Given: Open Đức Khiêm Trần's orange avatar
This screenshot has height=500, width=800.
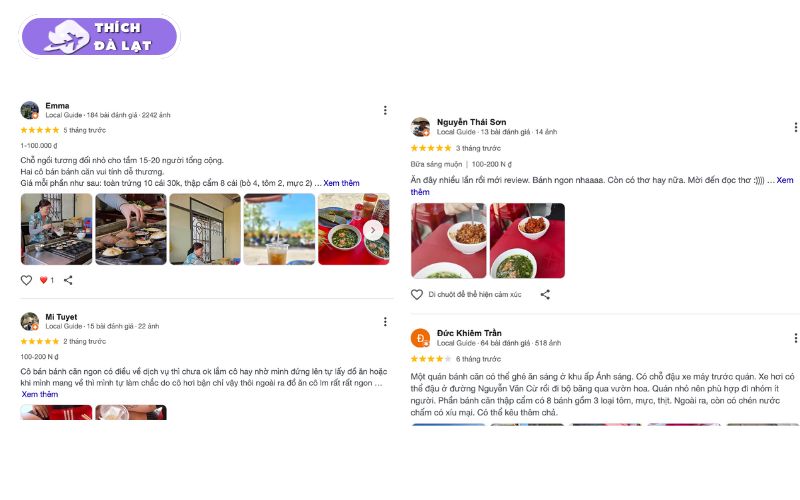Looking at the screenshot, I should coord(420,338).
